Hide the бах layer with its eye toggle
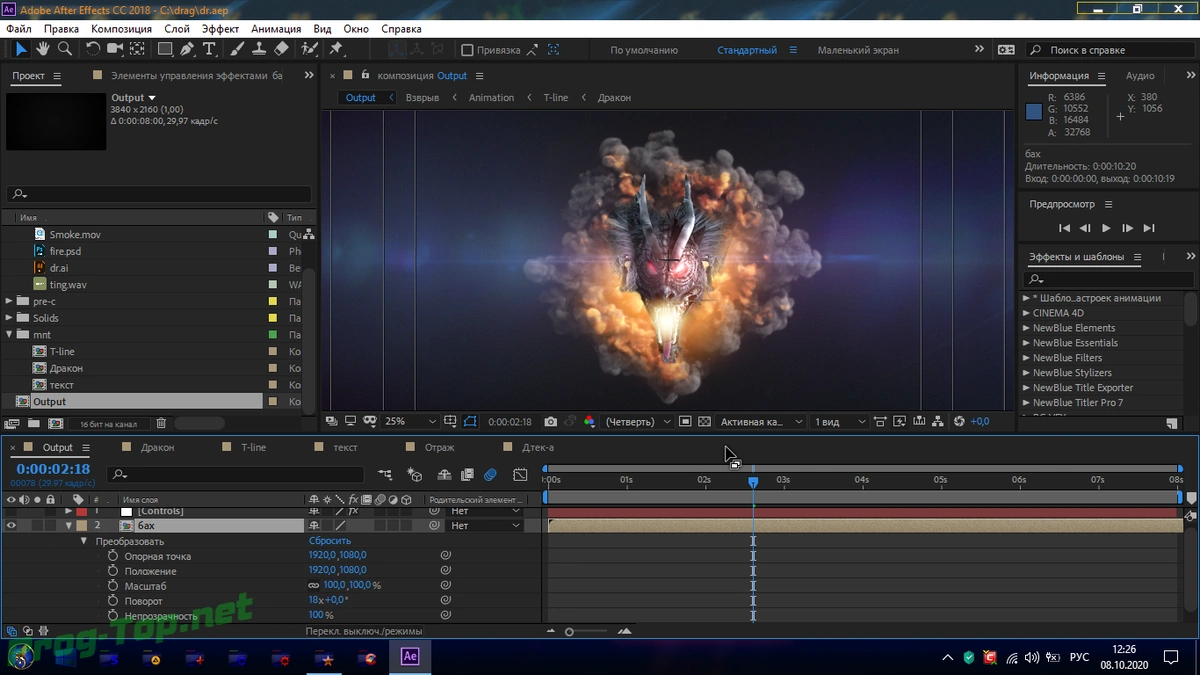The width and height of the screenshot is (1200, 675). (x=12, y=525)
